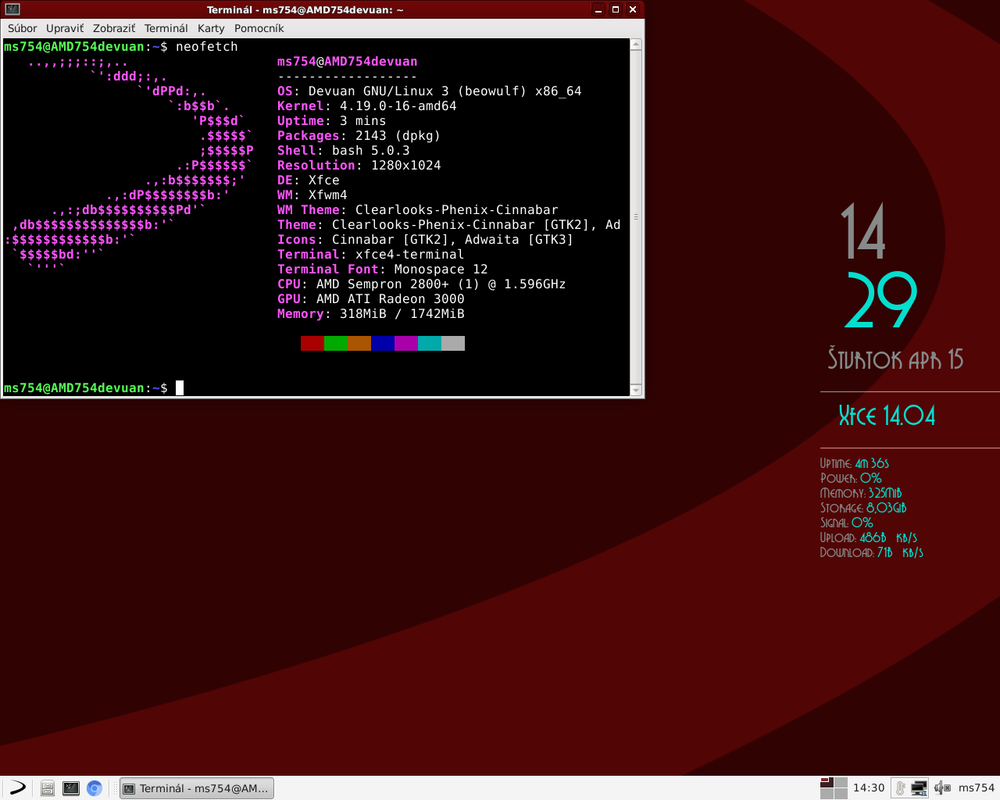Click the 'GPU: AMD ATI Radeon 3000' line

(371, 299)
